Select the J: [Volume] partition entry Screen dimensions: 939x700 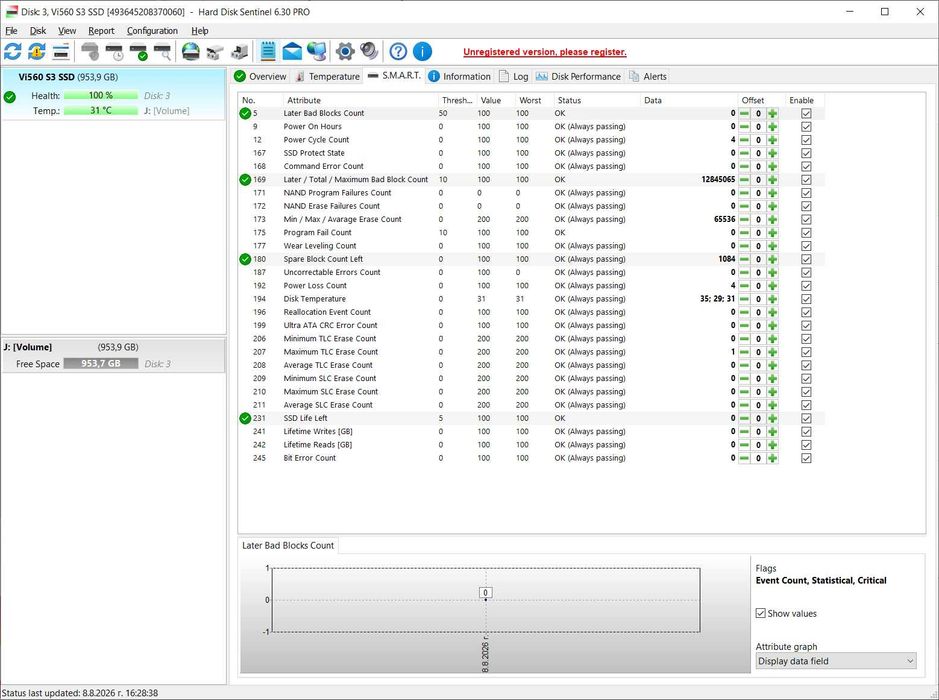(114, 355)
